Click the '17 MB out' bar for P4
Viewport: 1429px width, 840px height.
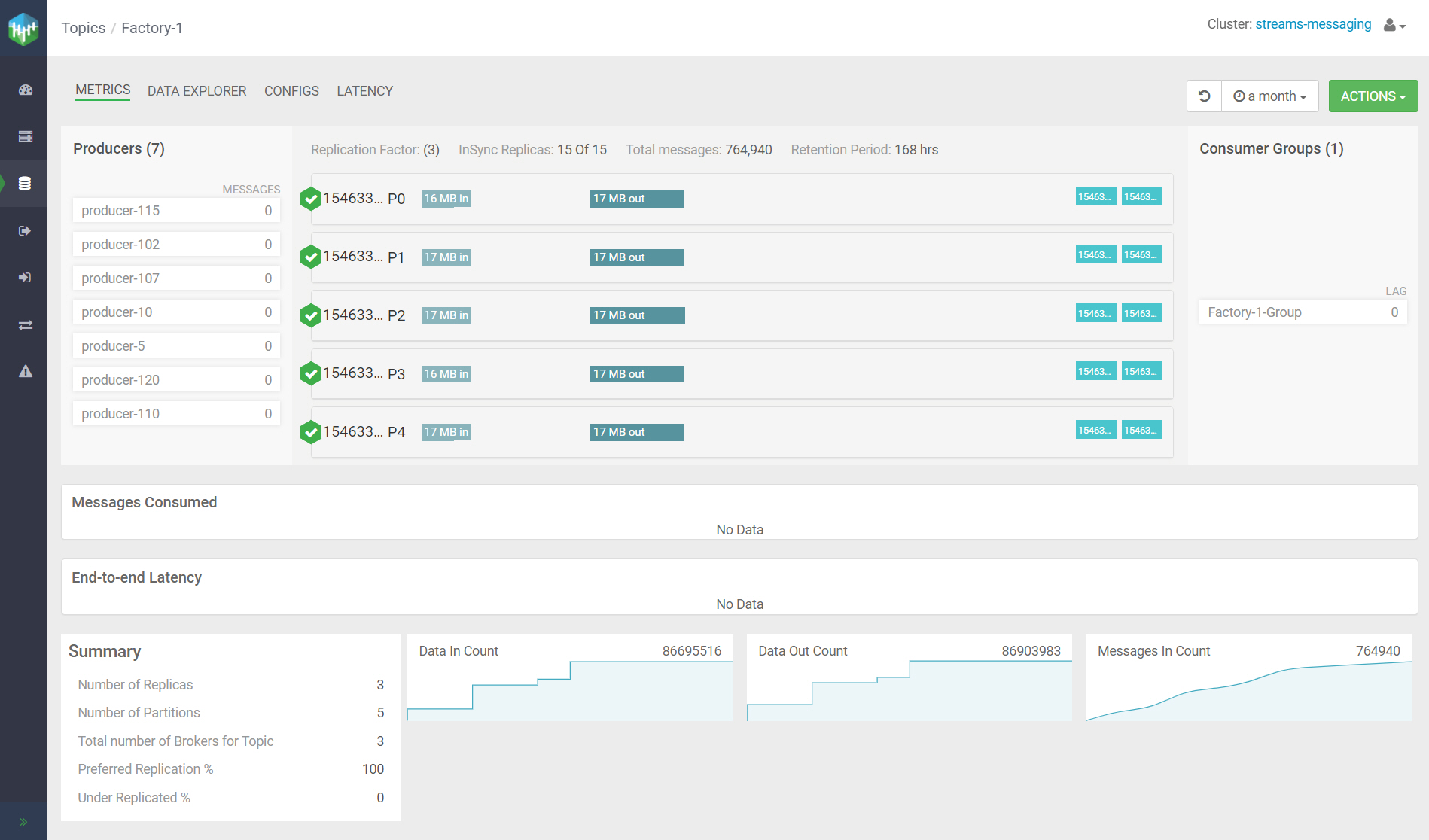[637, 432]
